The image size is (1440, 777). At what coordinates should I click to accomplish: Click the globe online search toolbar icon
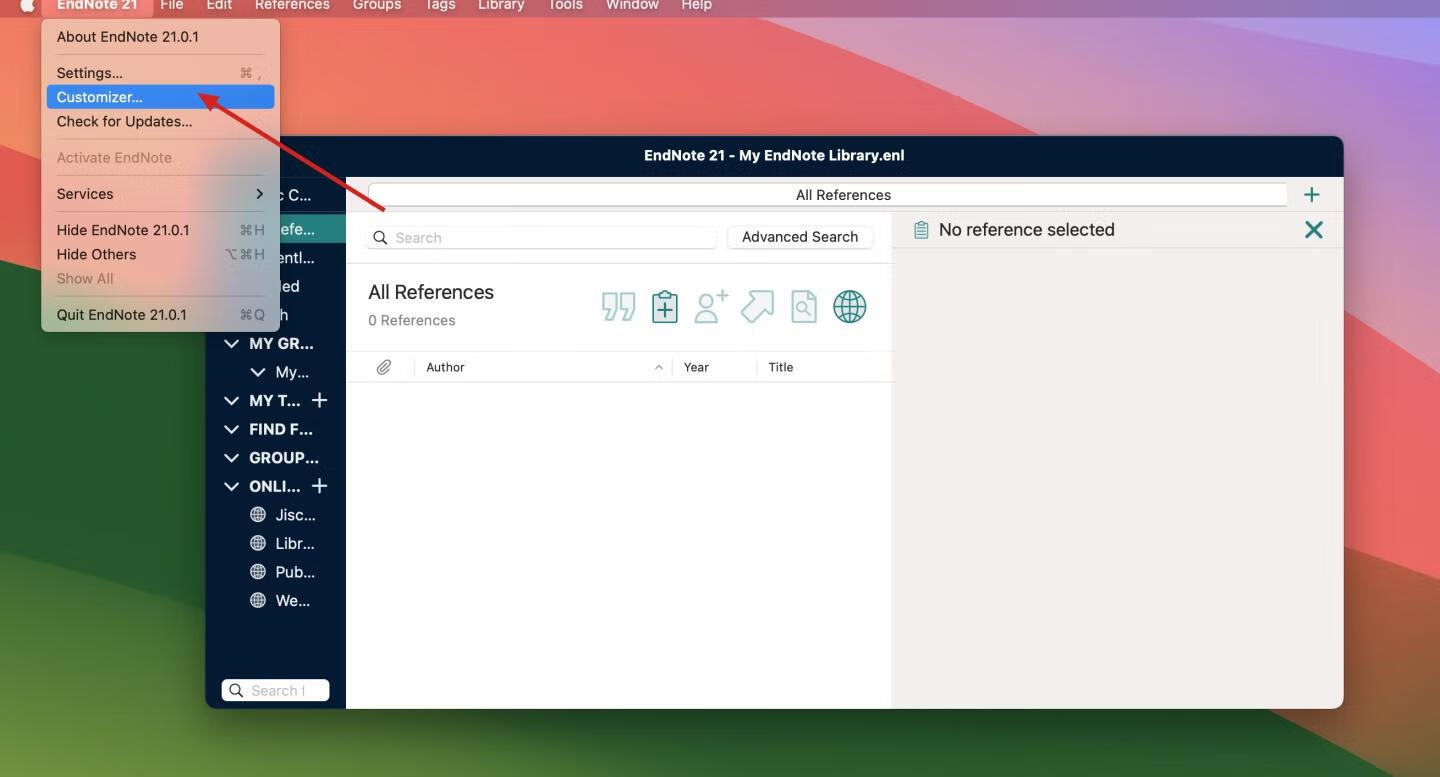click(x=849, y=307)
